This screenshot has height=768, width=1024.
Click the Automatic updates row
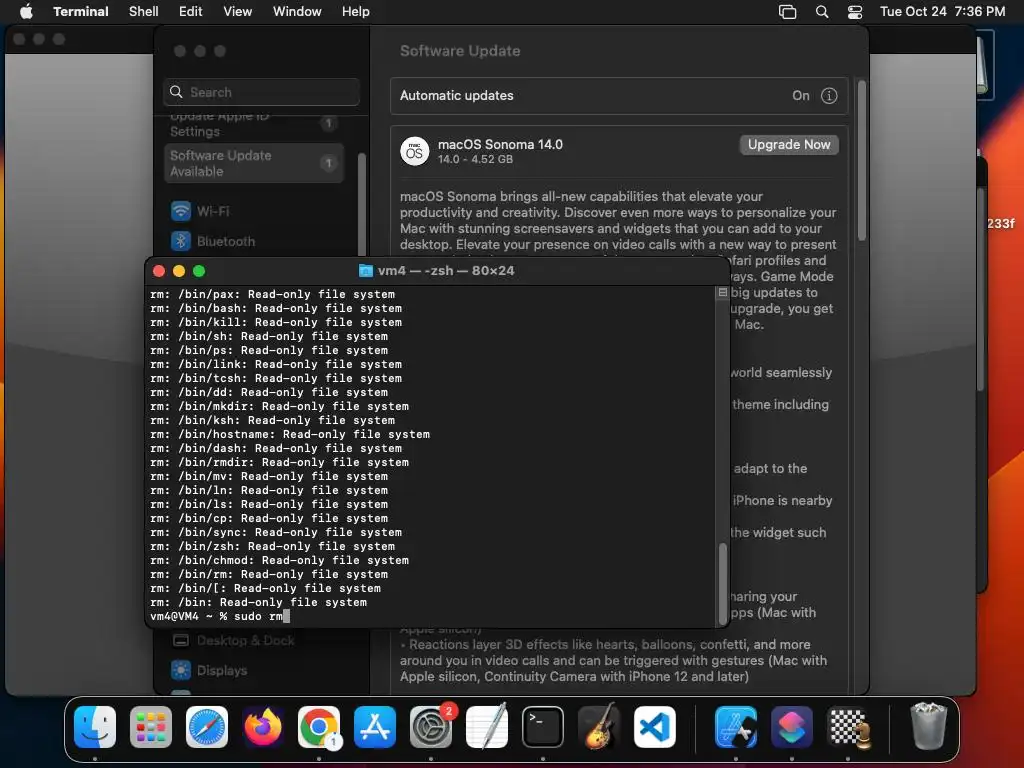pos(618,95)
